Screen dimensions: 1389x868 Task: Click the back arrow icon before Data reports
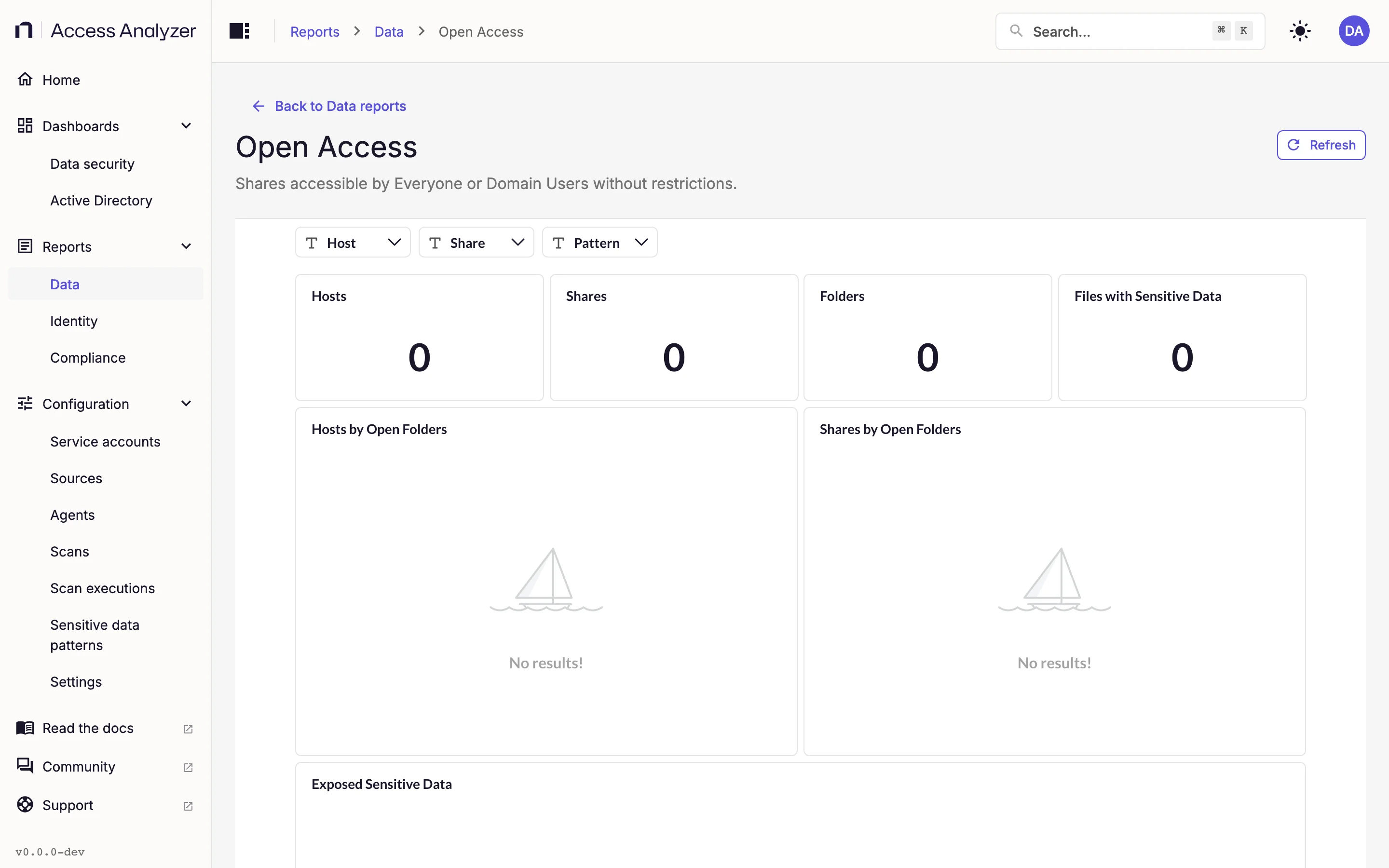(x=259, y=106)
